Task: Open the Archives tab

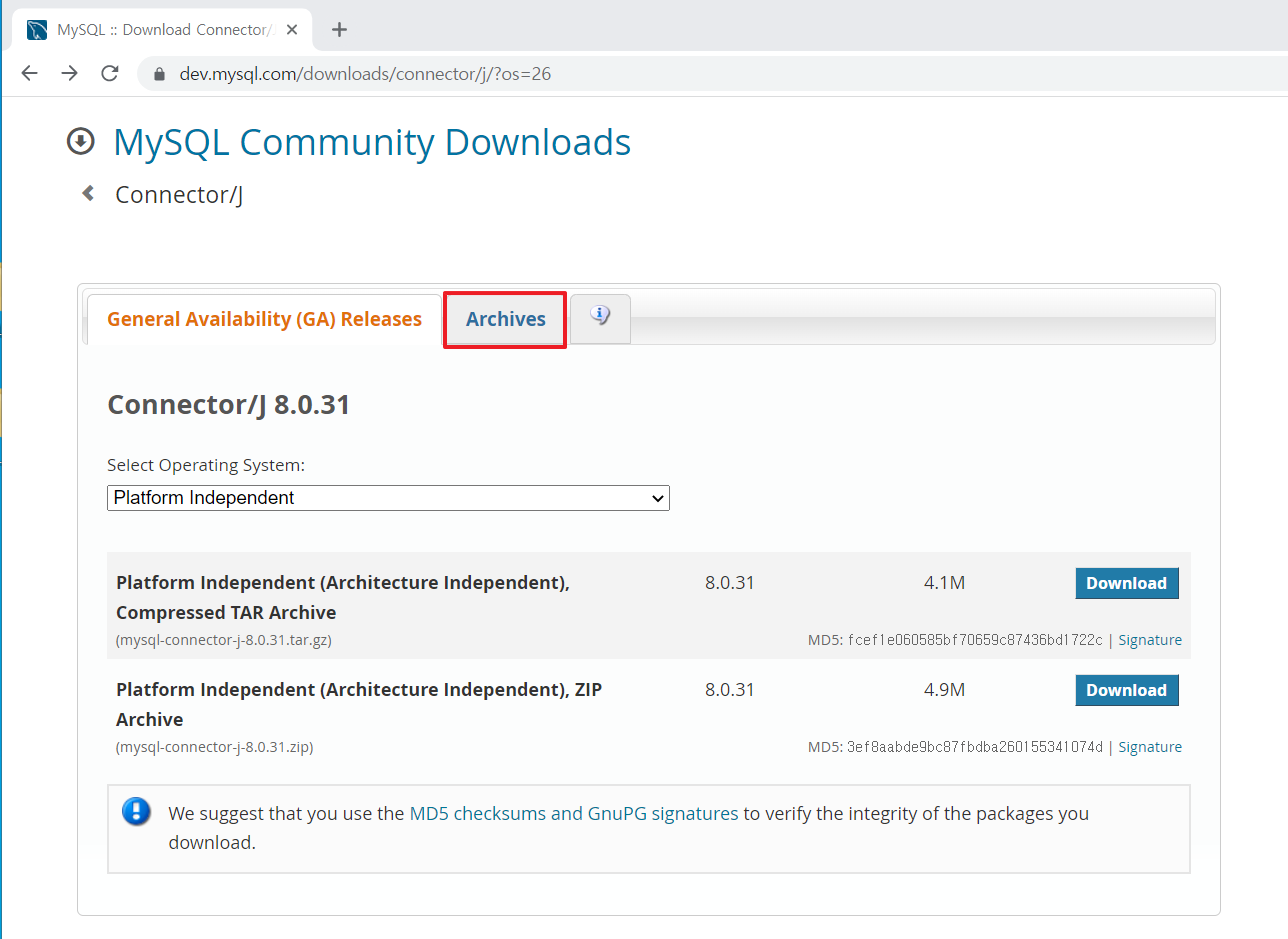Action: point(506,319)
